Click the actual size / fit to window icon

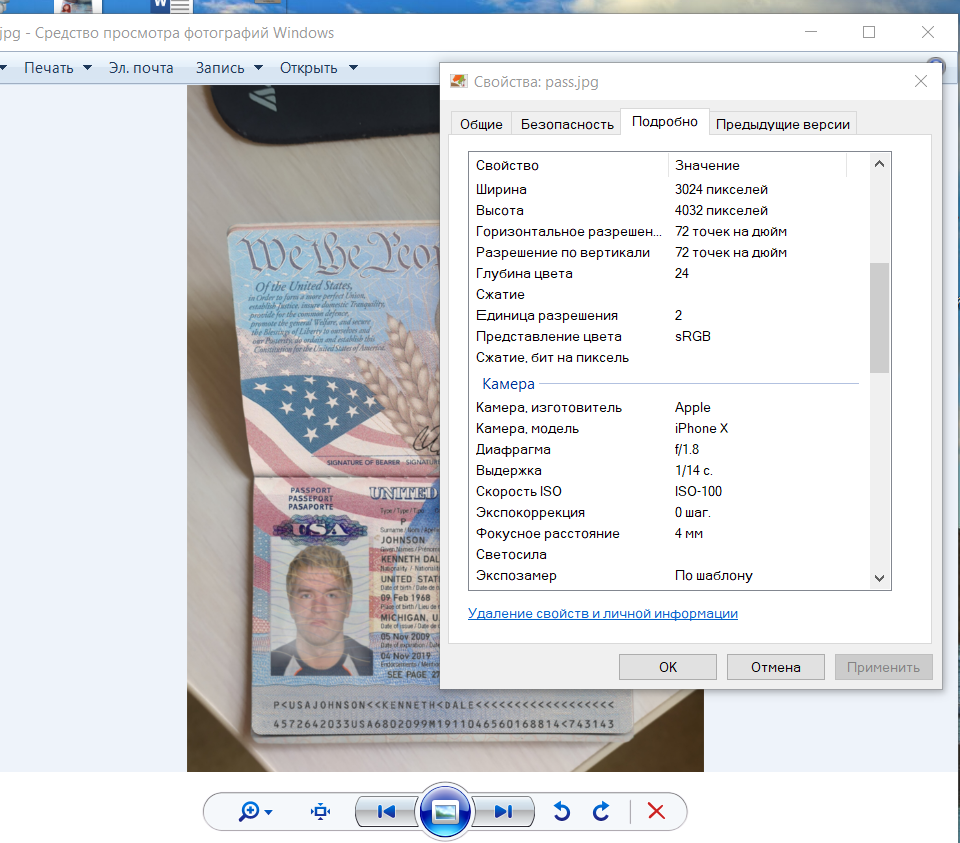coord(320,812)
